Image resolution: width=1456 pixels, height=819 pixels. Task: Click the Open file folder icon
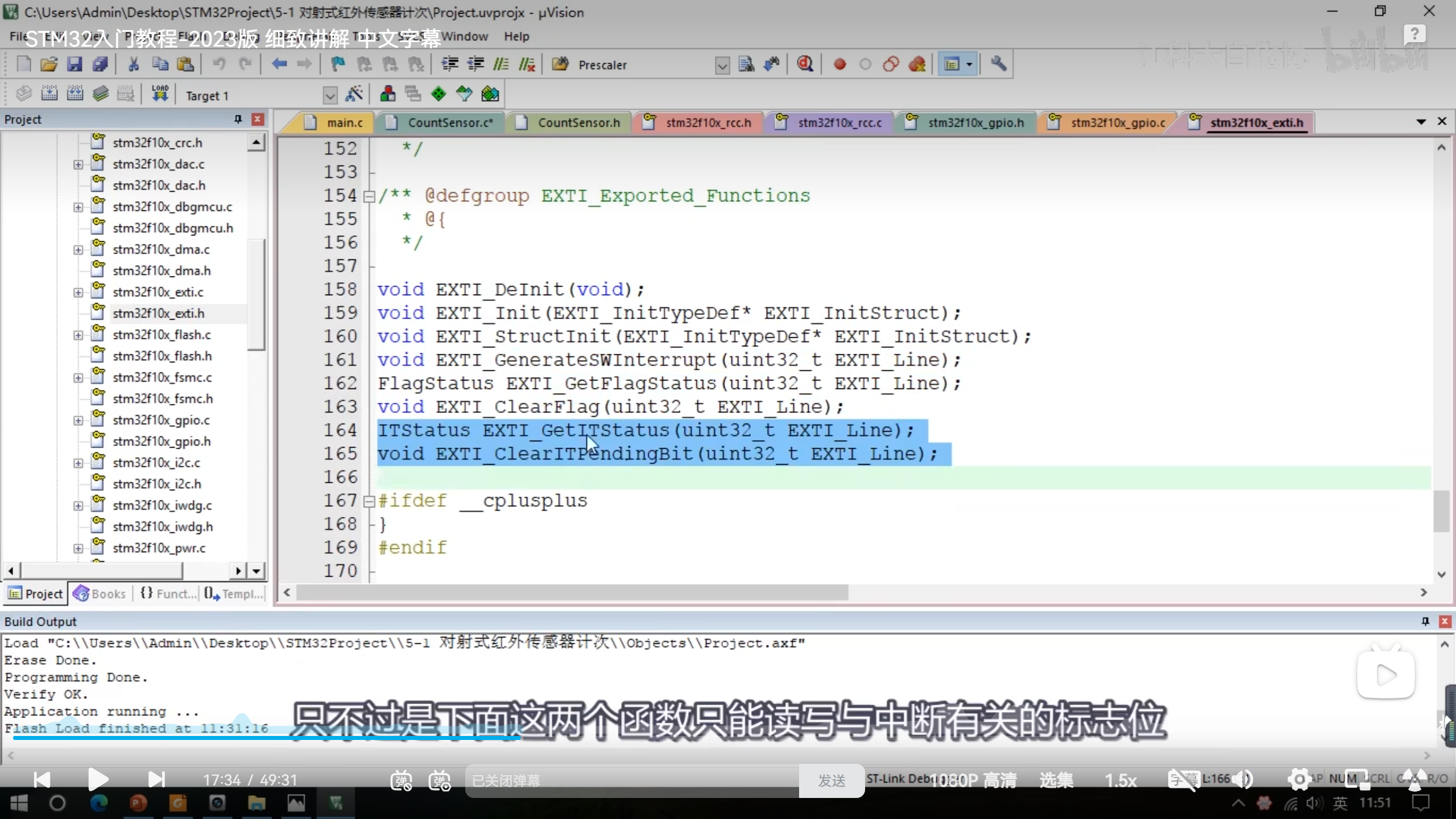[49, 64]
